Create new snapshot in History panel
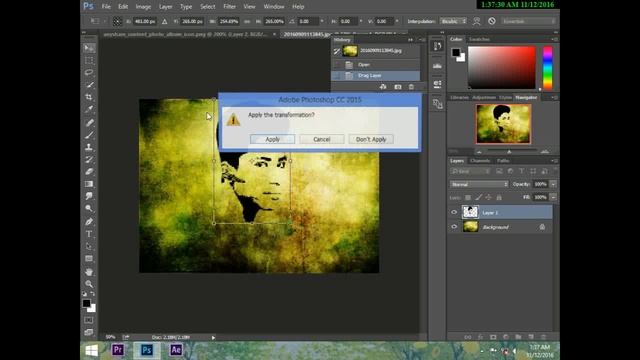640x360 pixels. 398,87
